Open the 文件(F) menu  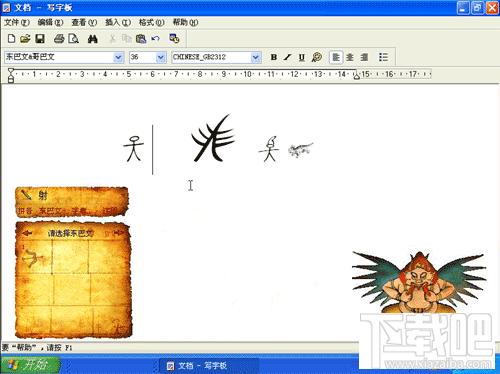click(17, 23)
